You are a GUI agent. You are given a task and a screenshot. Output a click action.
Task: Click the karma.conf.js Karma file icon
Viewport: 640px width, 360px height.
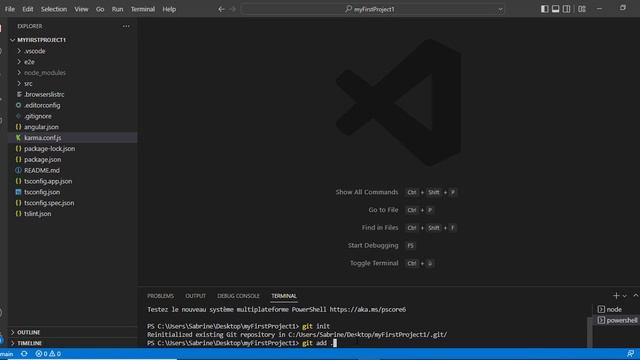(x=18, y=138)
